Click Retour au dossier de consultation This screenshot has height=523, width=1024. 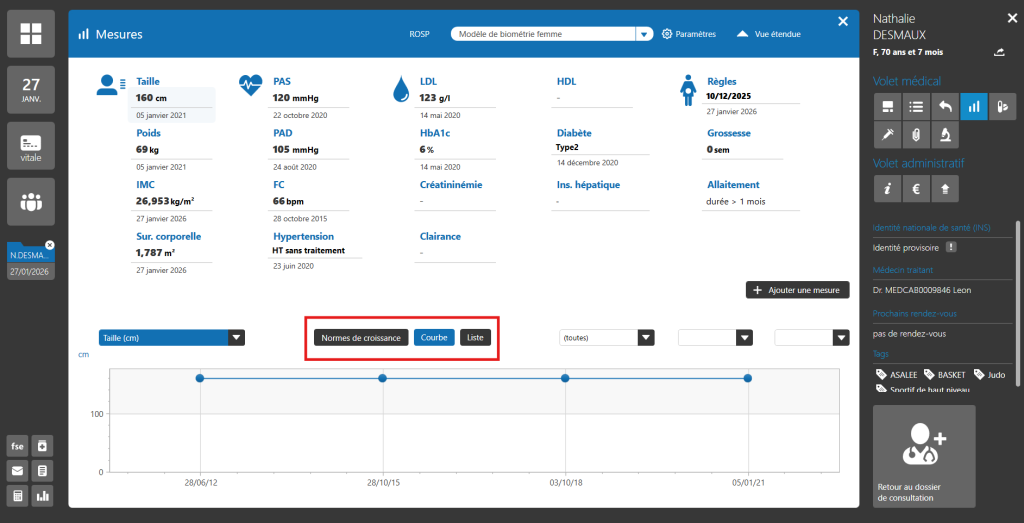coord(923,456)
